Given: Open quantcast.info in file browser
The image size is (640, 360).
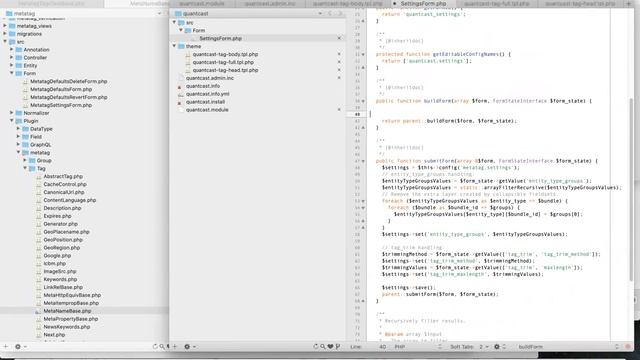Looking at the screenshot, I should pos(203,86).
